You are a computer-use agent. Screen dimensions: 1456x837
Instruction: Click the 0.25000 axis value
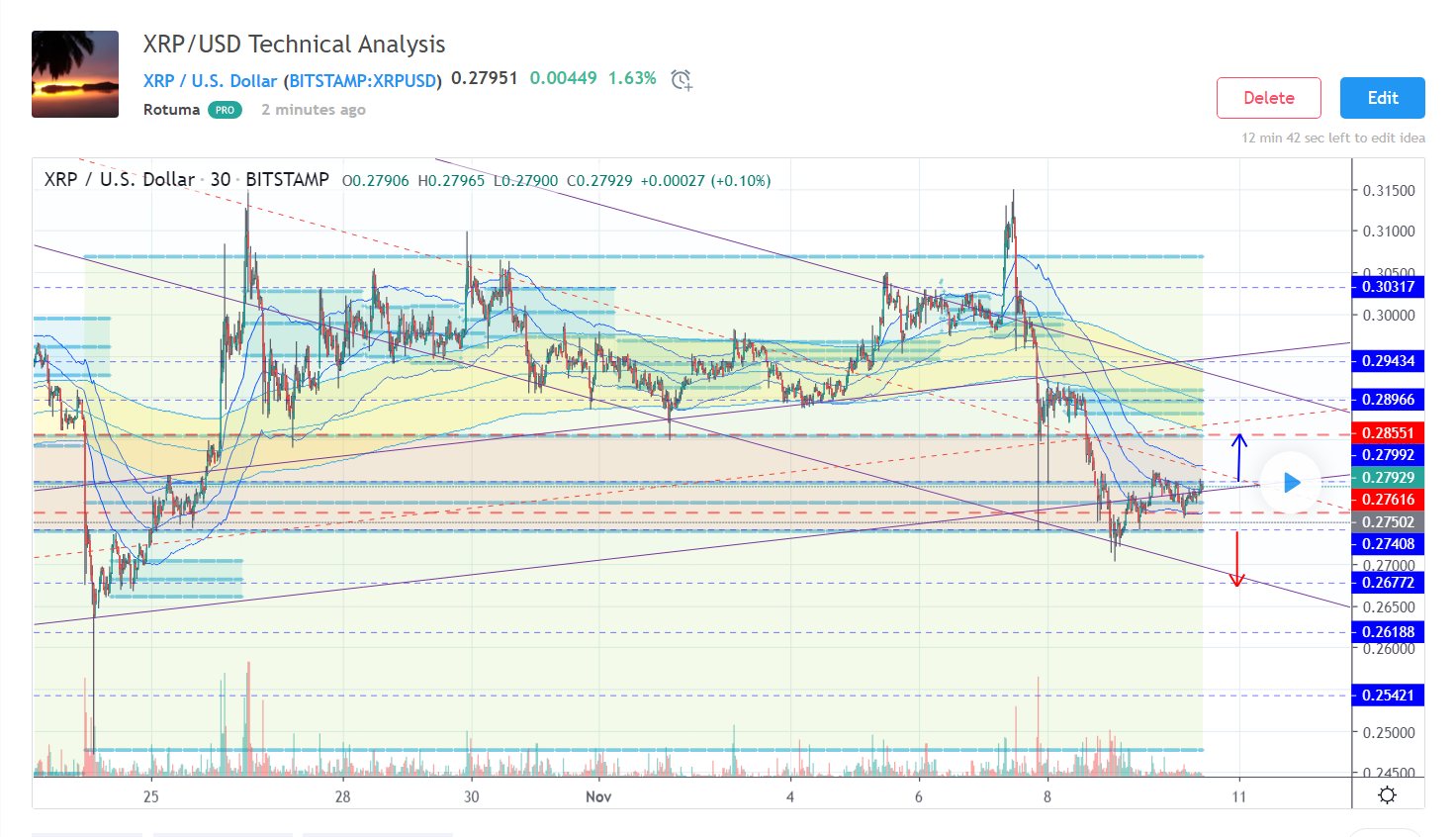1389,733
